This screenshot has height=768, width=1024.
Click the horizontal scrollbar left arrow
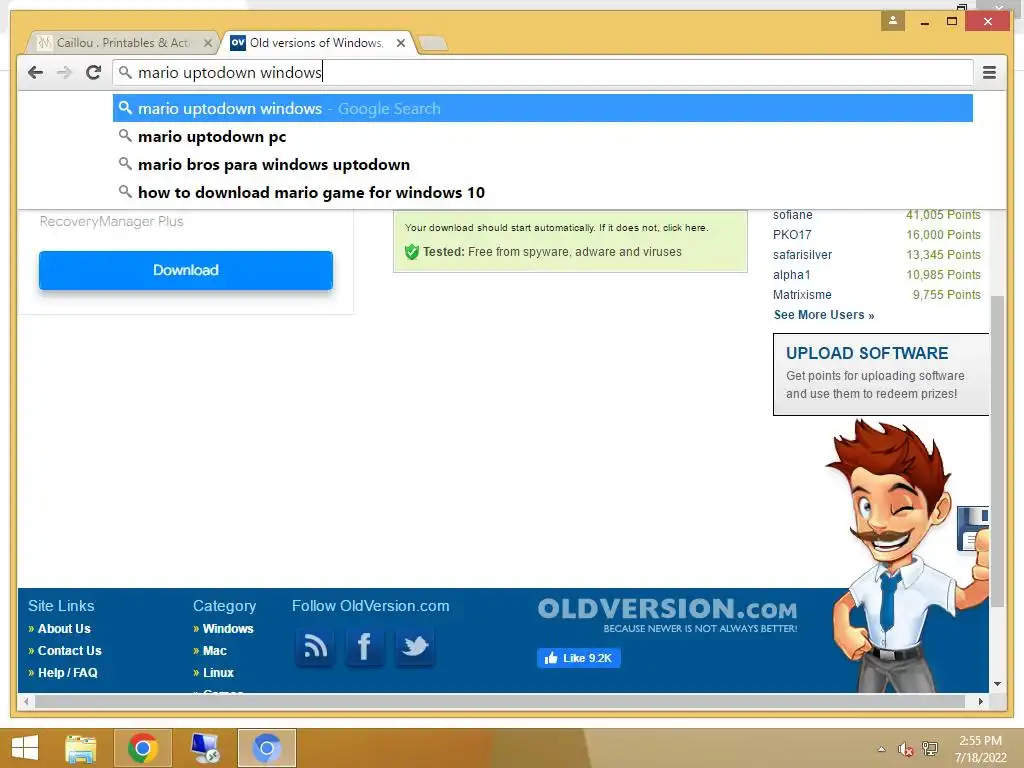[25, 702]
